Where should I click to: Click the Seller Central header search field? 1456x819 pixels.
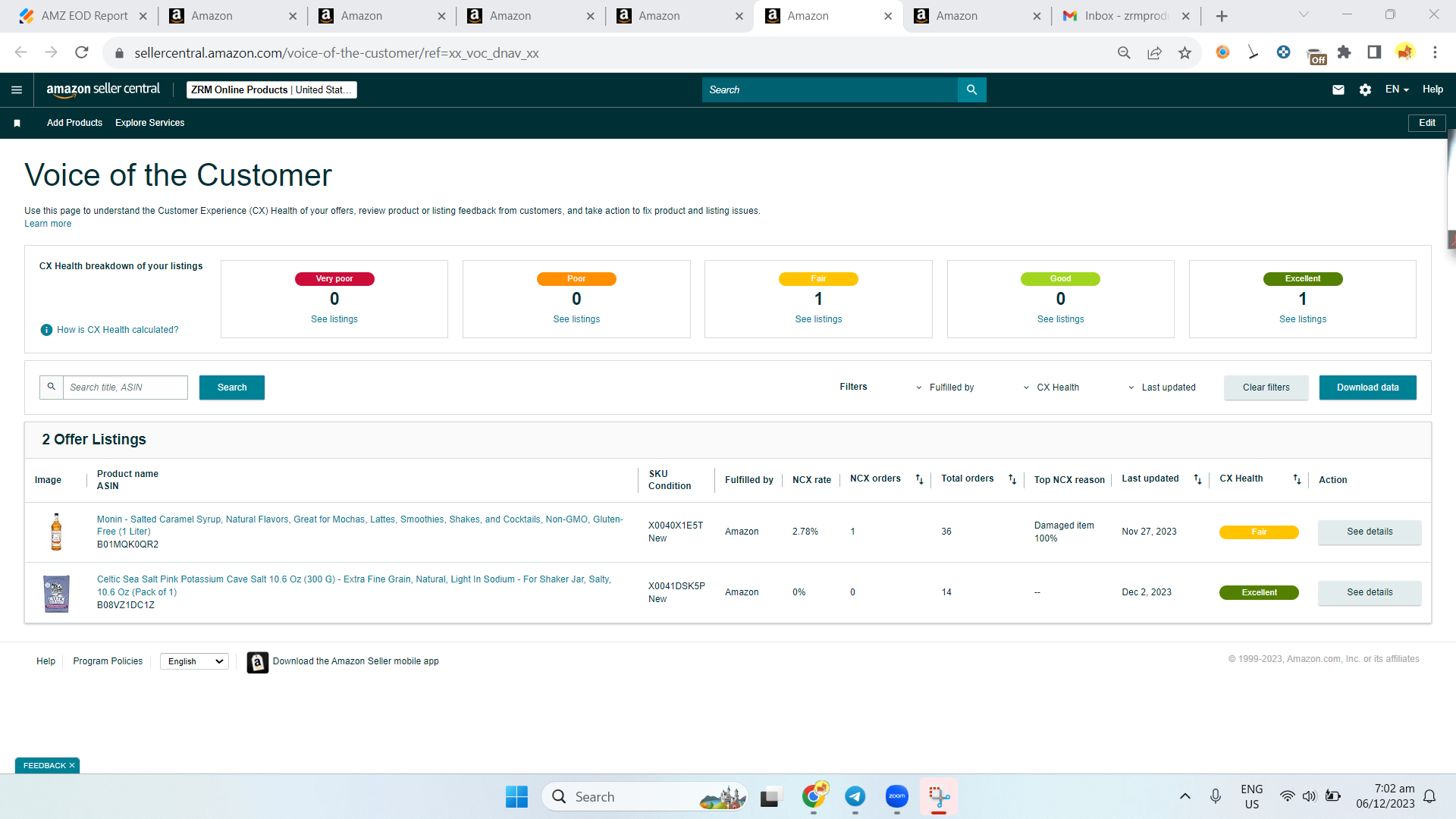click(830, 89)
